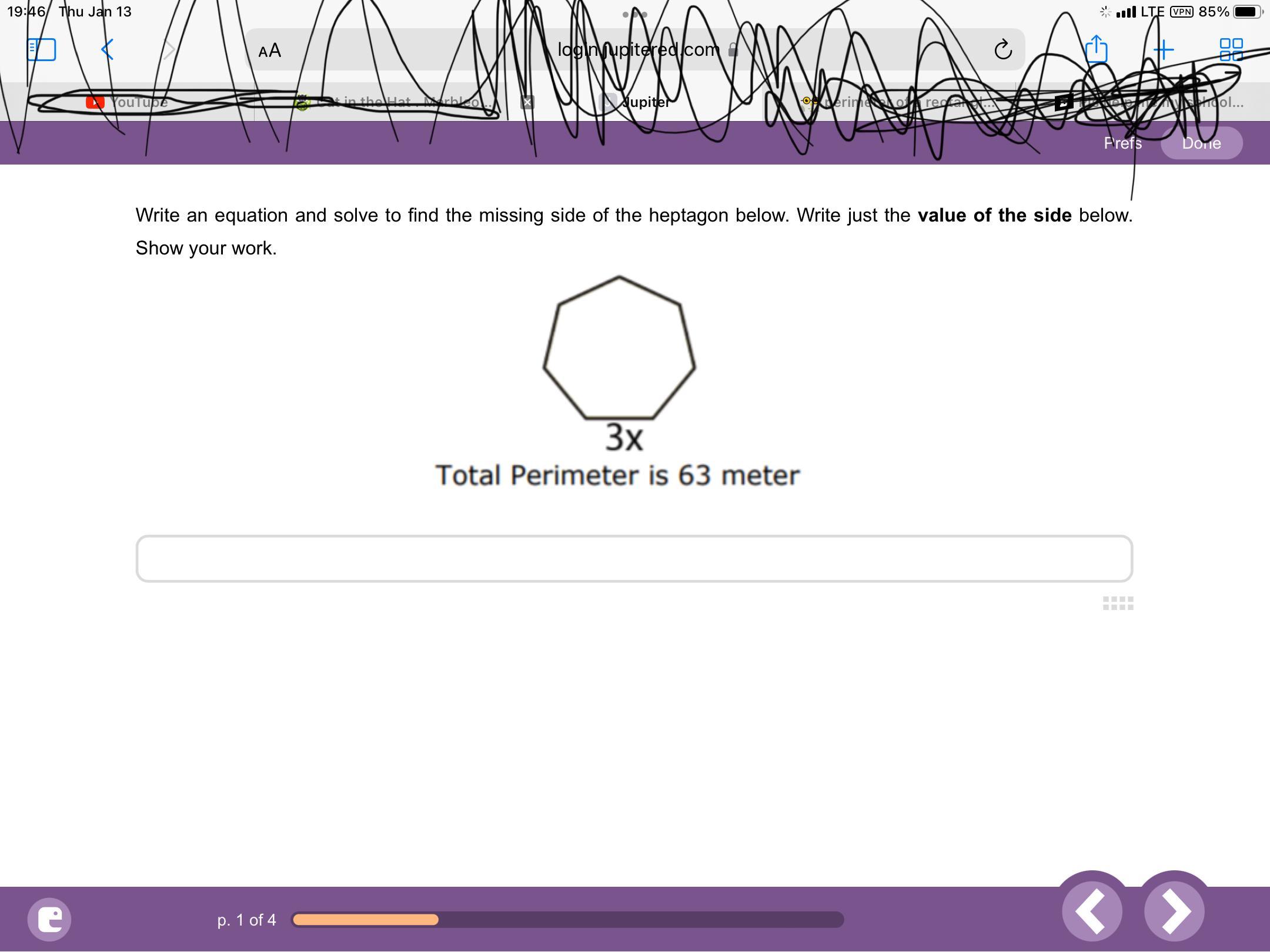
Task: Tap the three-dot multitasking control
Action: [634, 14]
